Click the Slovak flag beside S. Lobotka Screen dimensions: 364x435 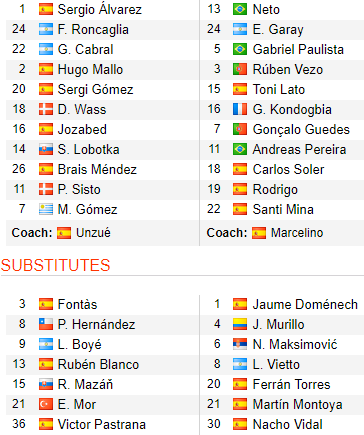click(46, 149)
